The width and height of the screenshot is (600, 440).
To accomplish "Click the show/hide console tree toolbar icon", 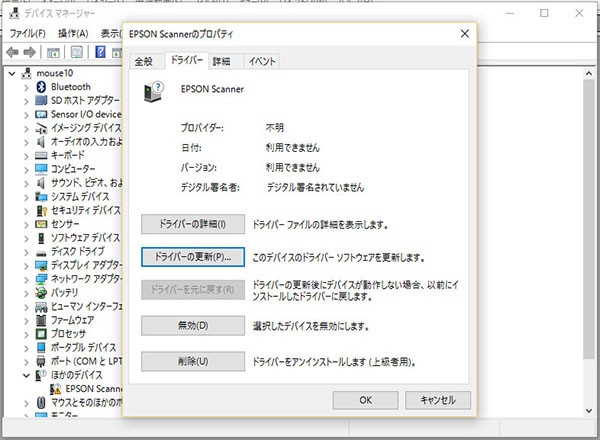I will coord(53,52).
